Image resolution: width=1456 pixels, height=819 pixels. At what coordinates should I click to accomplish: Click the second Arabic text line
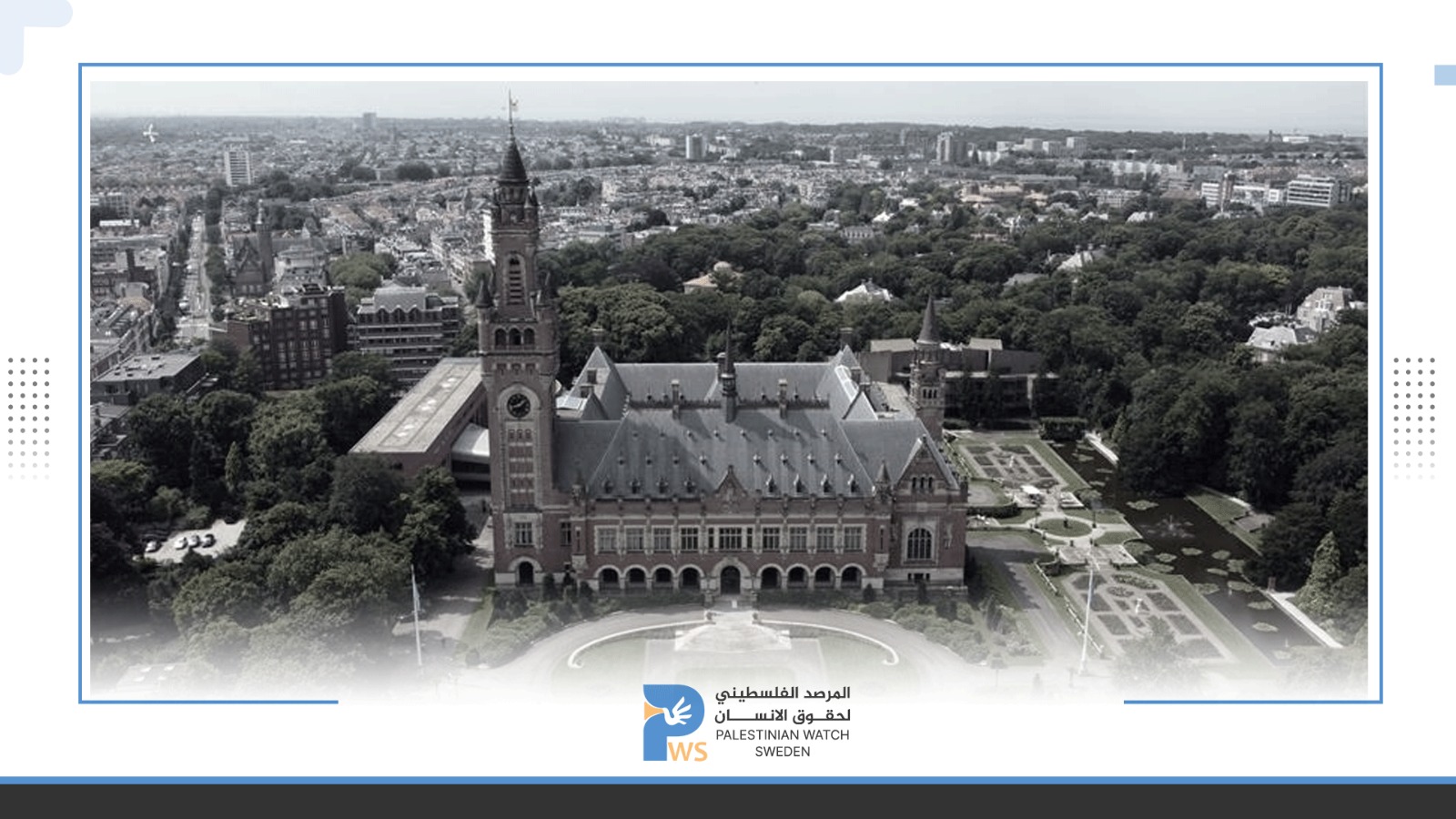(x=782, y=714)
